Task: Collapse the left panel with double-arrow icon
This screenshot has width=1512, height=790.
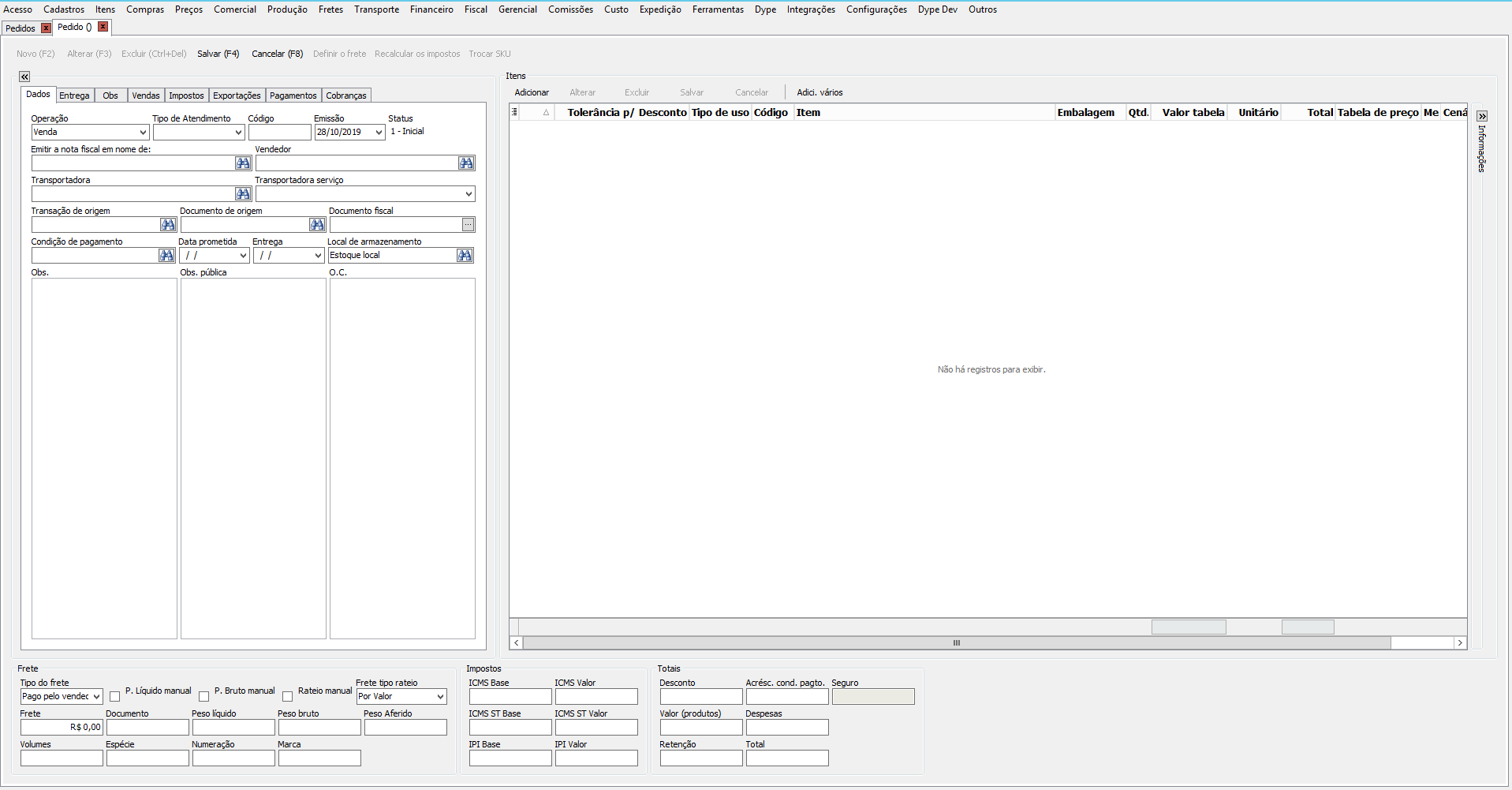Action: pyautogui.click(x=24, y=77)
